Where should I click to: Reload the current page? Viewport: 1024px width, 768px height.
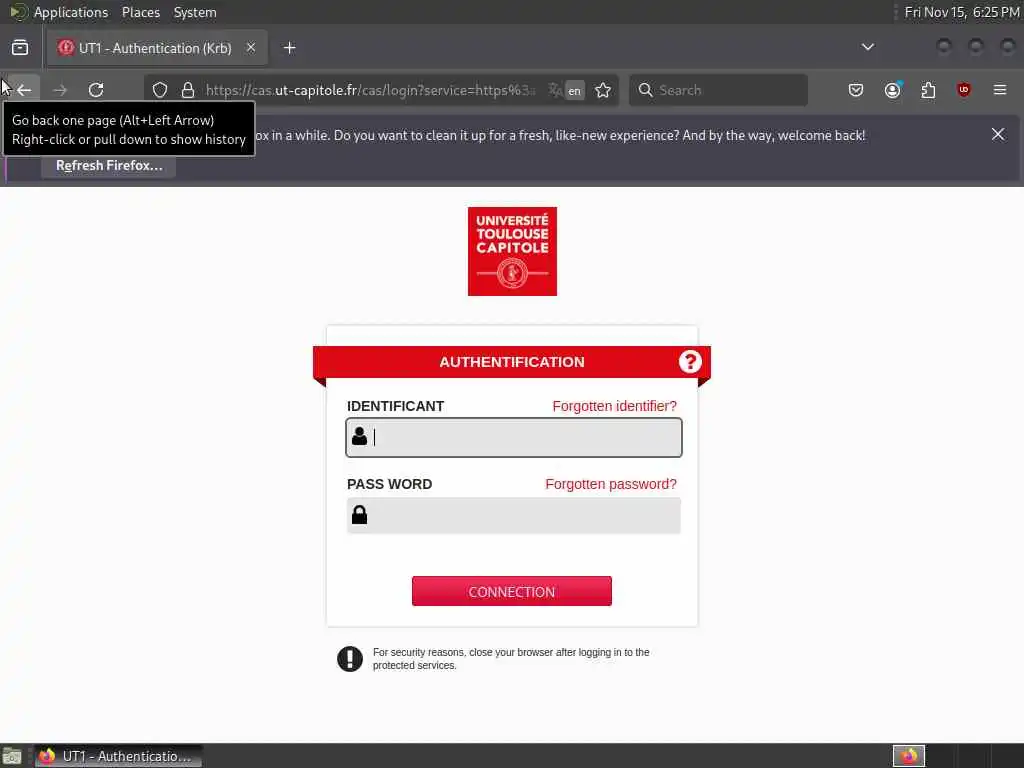96,90
